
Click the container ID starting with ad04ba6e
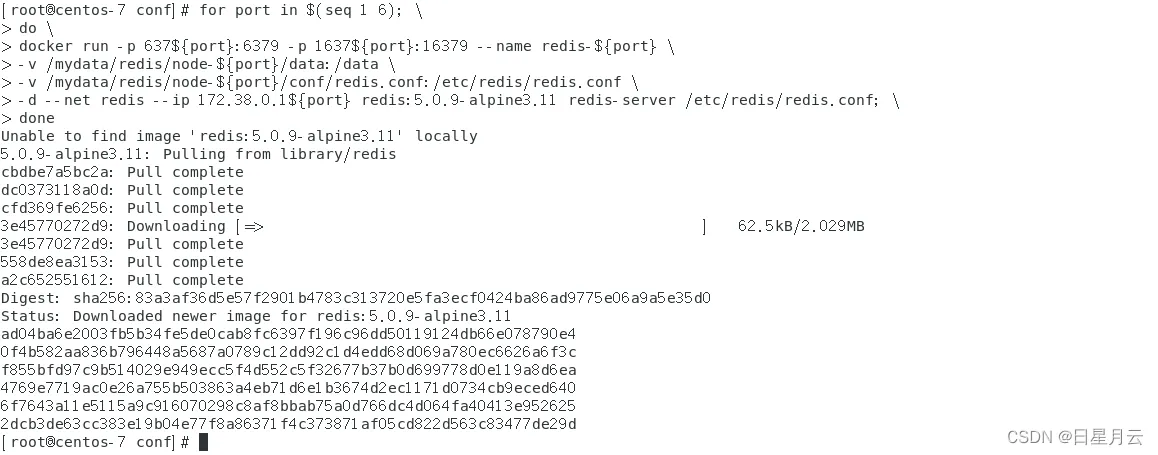(288, 334)
